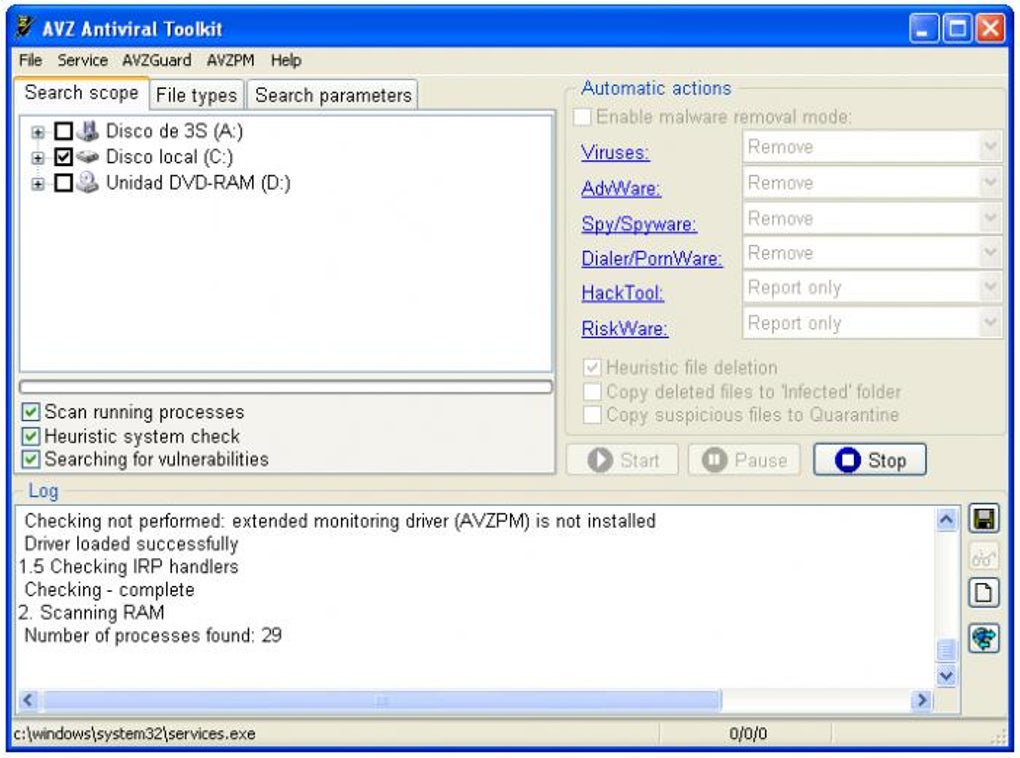This screenshot has height=758, width=1020.
Task: Switch to the File types tab
Action: pyautogui.click(x=196, y=95)
